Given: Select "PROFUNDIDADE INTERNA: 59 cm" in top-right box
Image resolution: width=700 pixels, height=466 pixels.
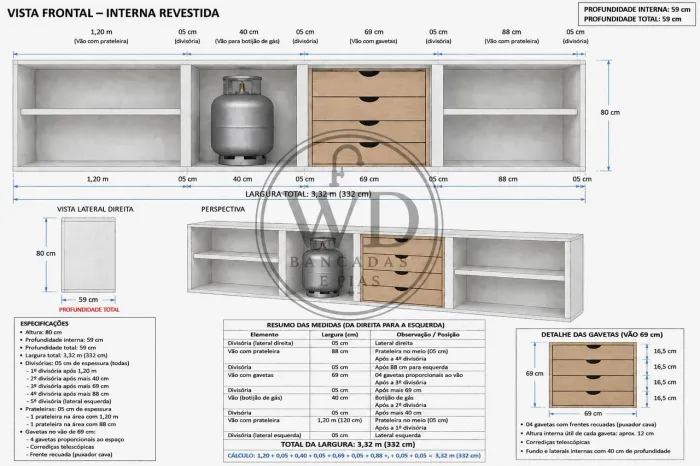Looking at the screenshot, I should click(x=637, y=9).
